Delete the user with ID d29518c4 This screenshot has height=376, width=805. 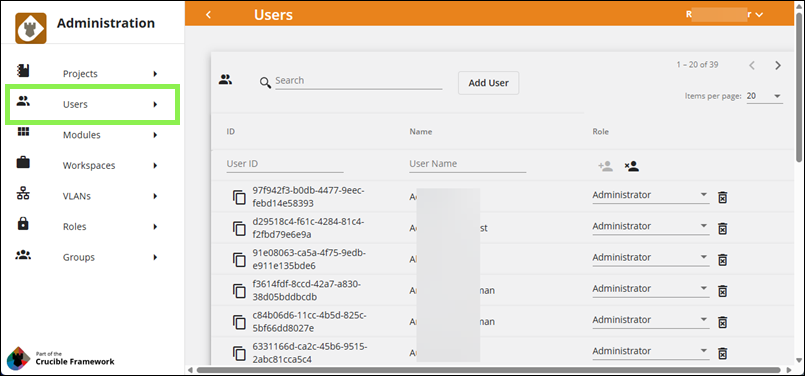[x=722, y=229]
